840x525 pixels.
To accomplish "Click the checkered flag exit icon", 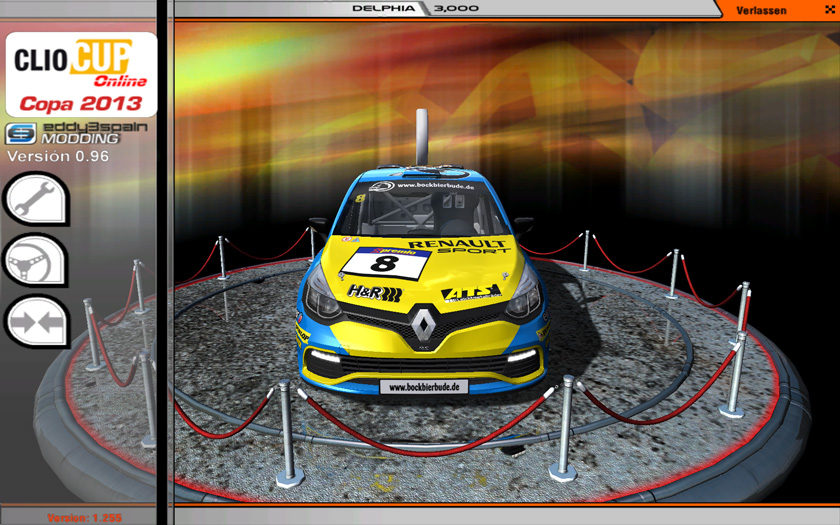I will click(829, 9).
